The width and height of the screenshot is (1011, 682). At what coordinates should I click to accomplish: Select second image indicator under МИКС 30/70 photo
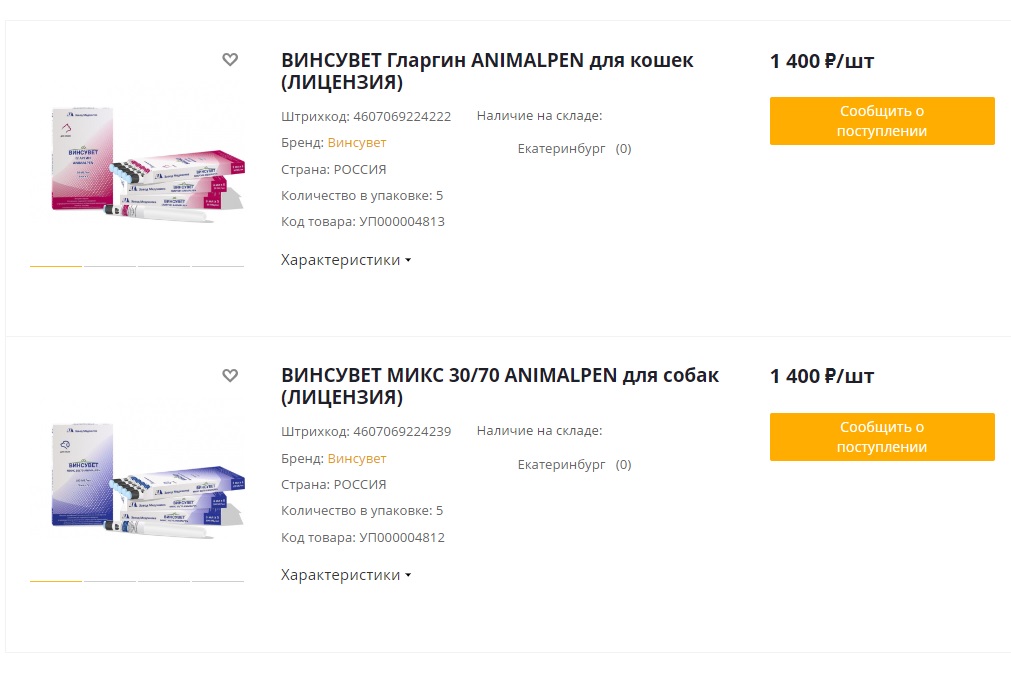coord(110,581)
